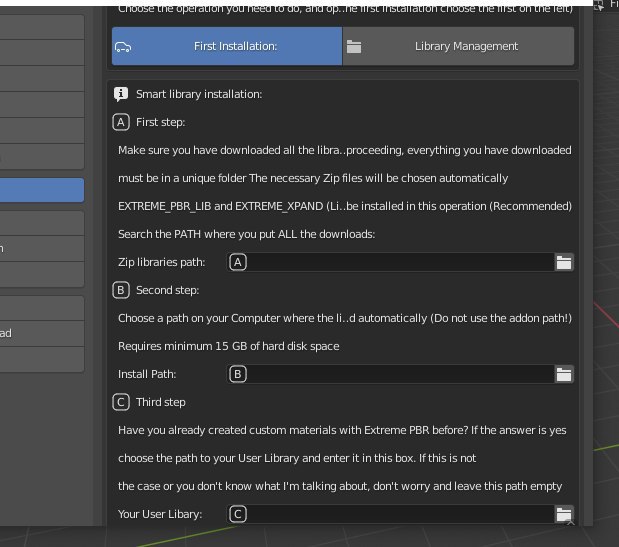Browse folder for Your User Libary

(564, 514)
